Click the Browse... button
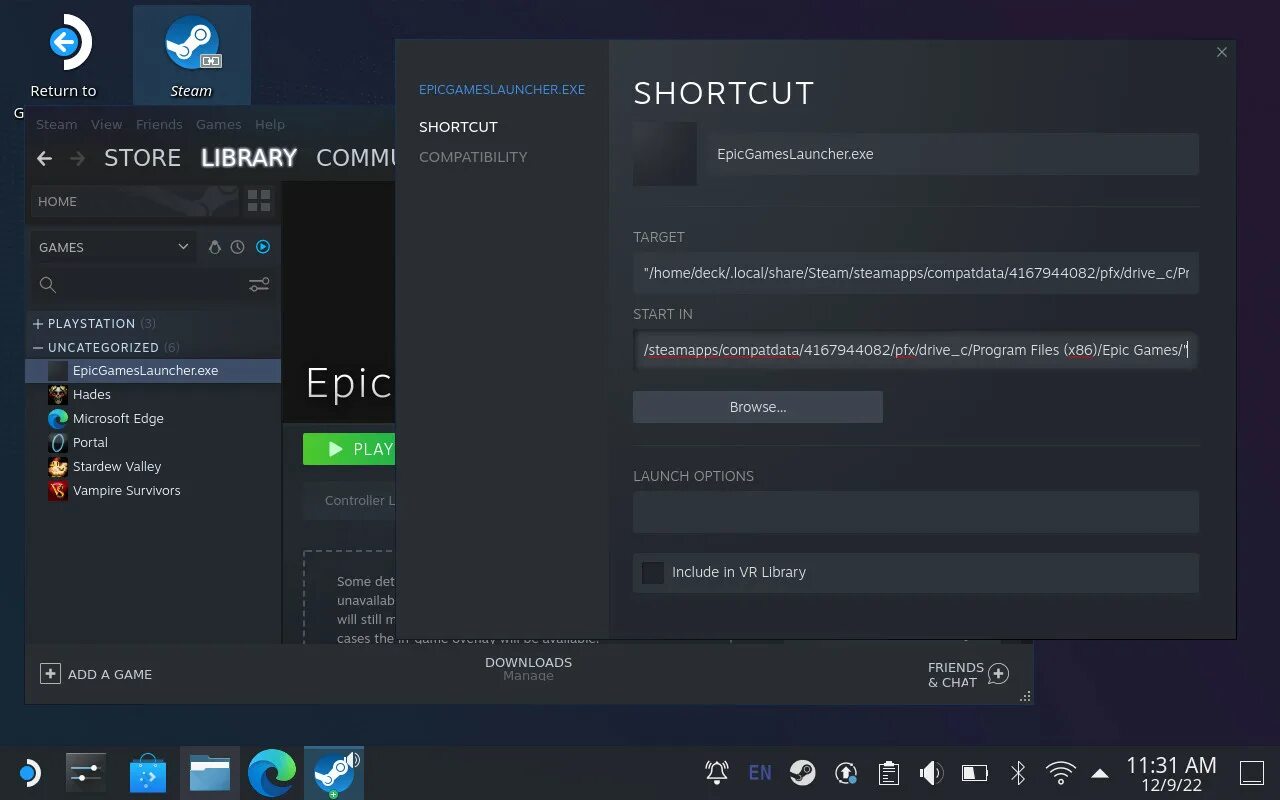 (758, 407)
